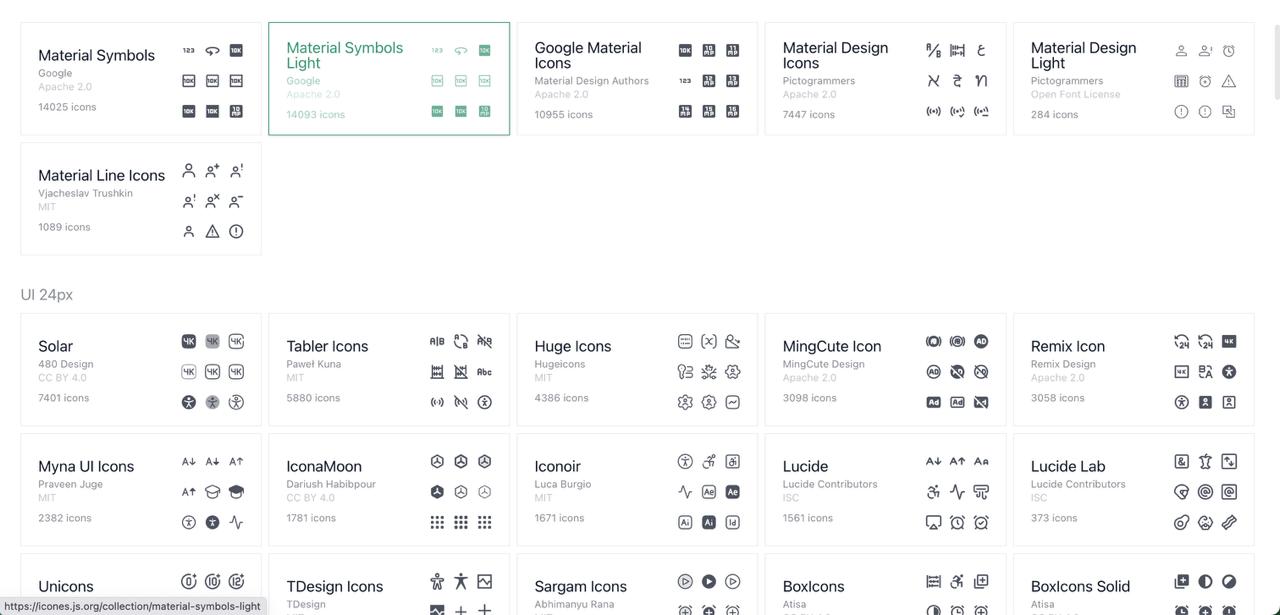Open the BoxIcons Solid collection

coord(1133,585)
